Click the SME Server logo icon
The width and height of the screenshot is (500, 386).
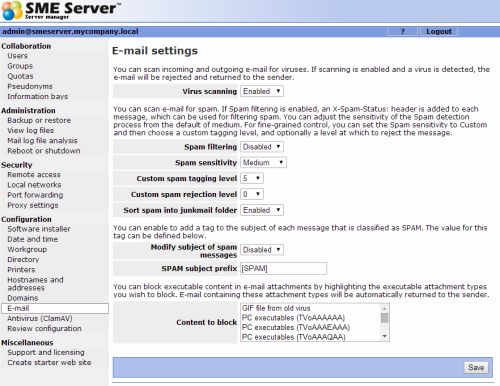(12, 10)
